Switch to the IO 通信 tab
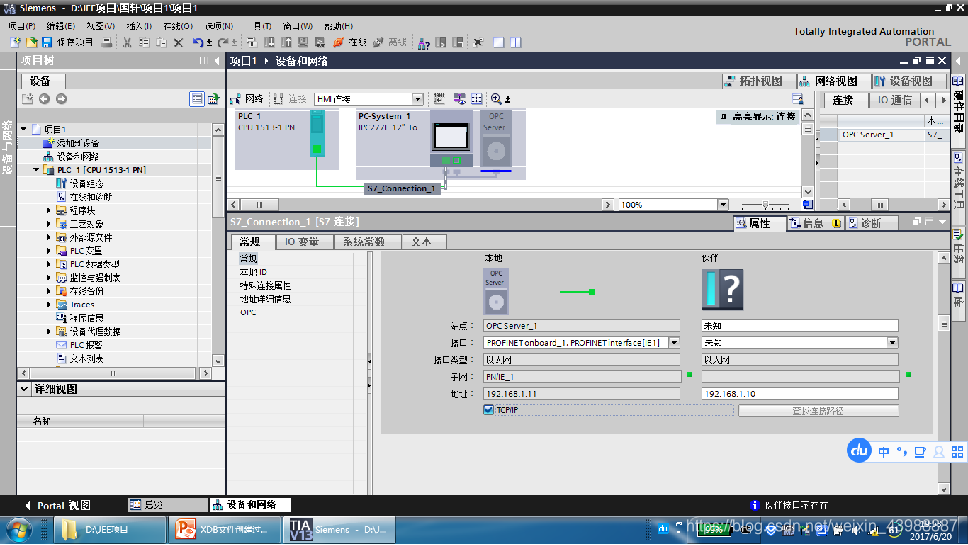The image size is (968, 545). (x=895, y=100)
